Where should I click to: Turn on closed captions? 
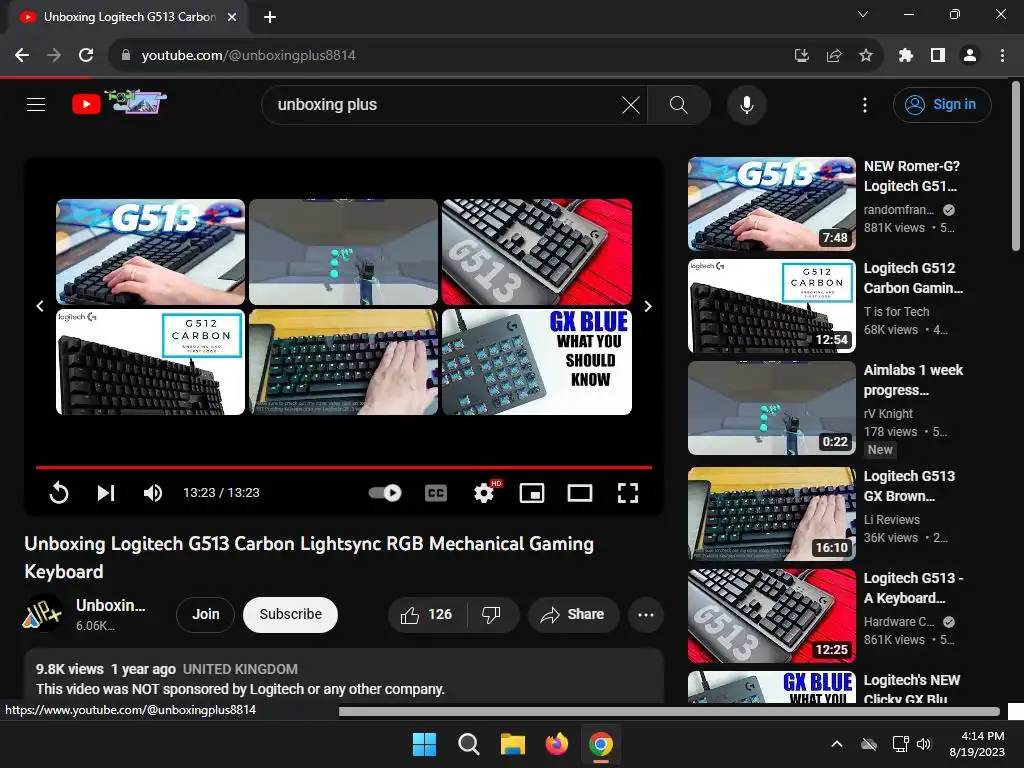point(436,493)
